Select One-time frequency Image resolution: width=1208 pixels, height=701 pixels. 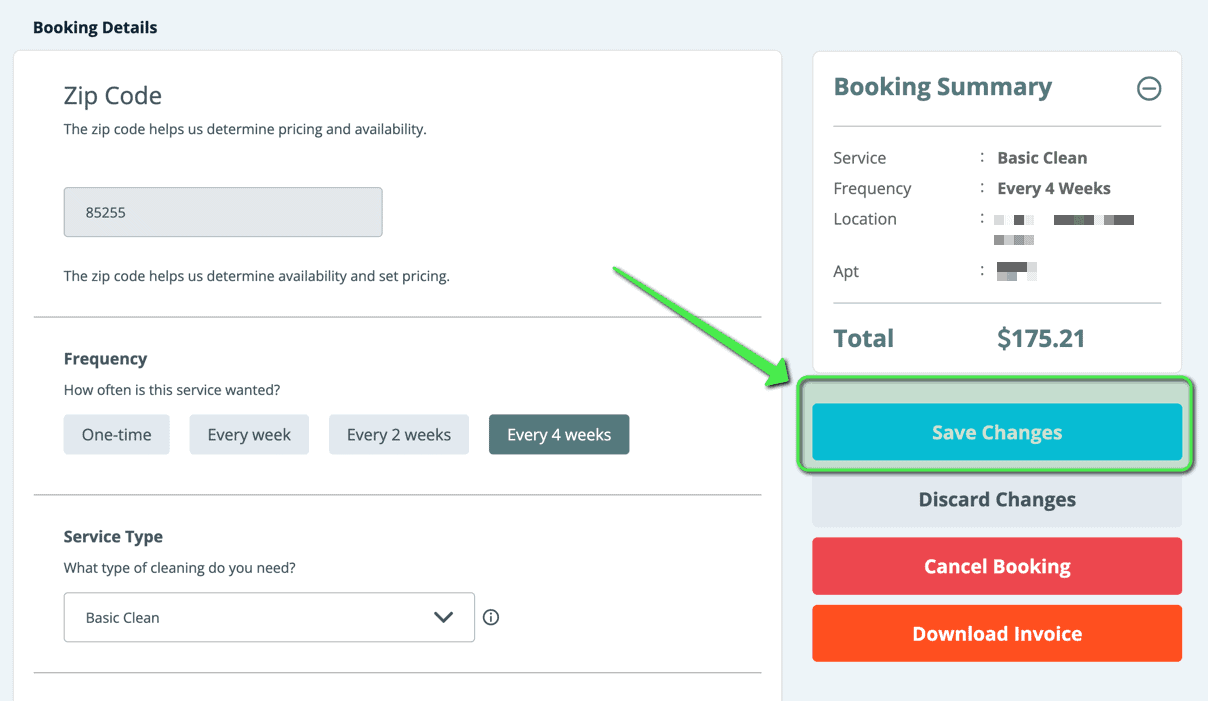117,434
